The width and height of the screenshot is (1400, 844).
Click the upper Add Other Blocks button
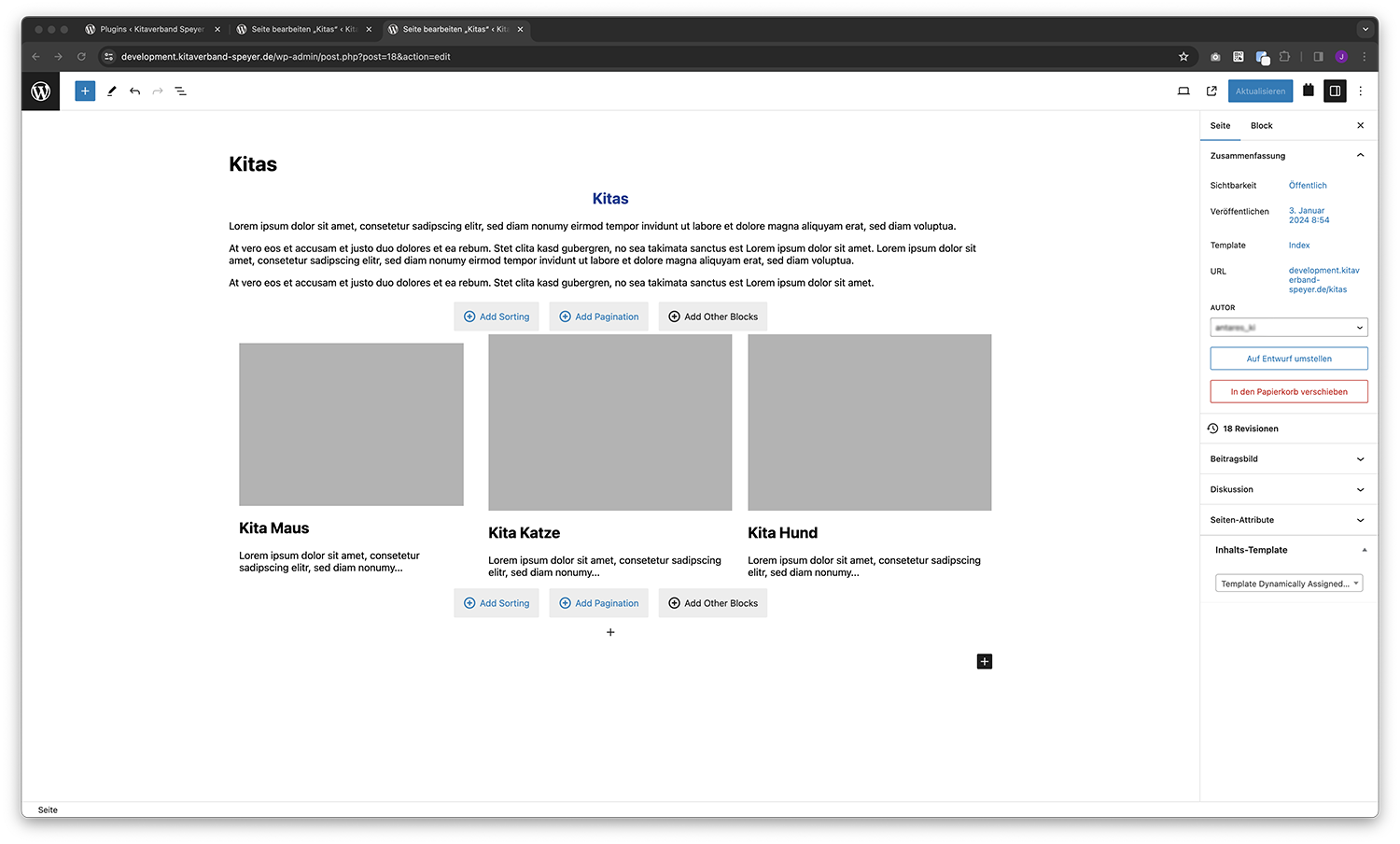[713, 316]
